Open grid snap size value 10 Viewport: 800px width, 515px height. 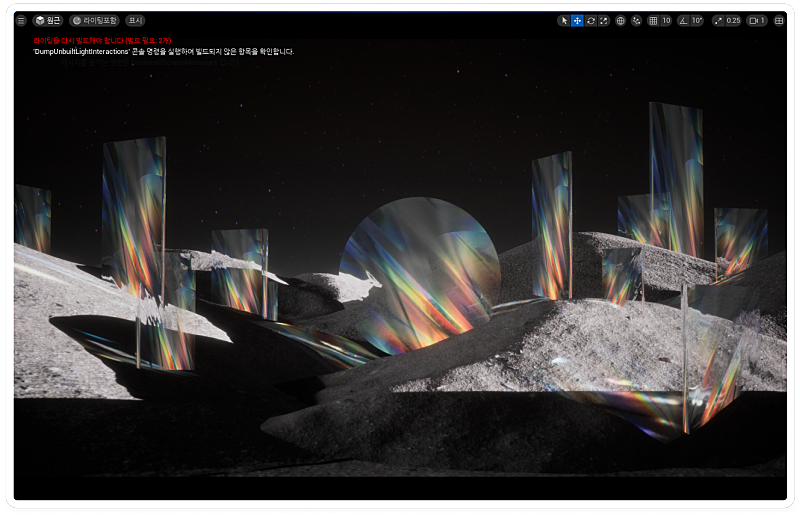(x=666, y=20)
